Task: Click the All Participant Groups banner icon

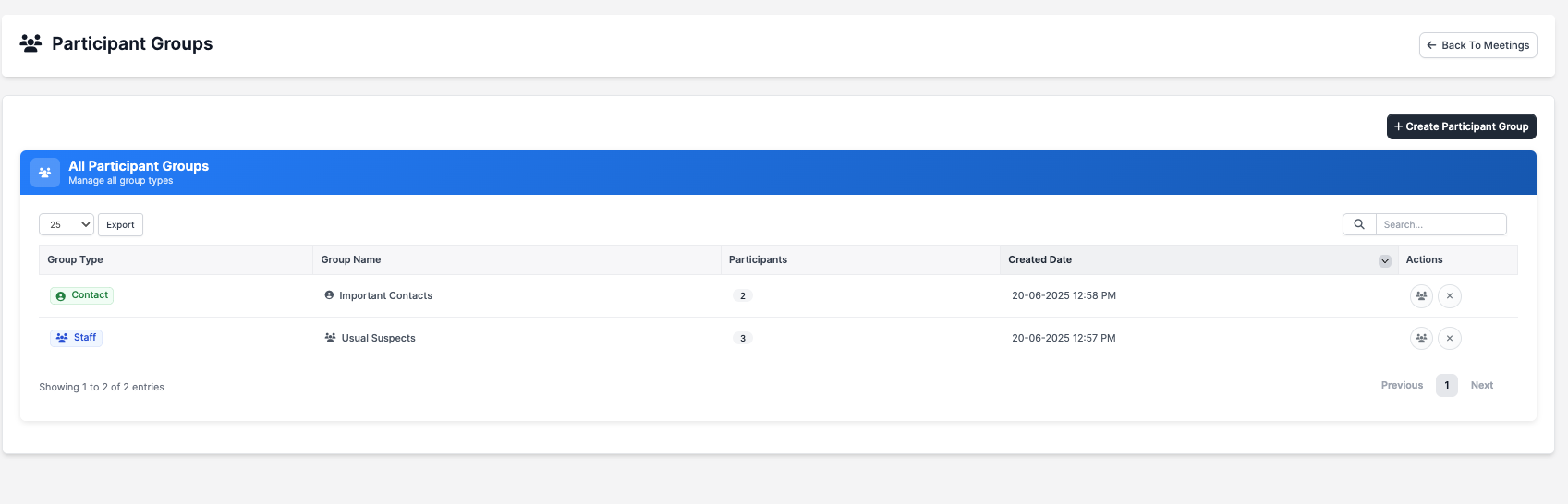Action: pos(45,173)
